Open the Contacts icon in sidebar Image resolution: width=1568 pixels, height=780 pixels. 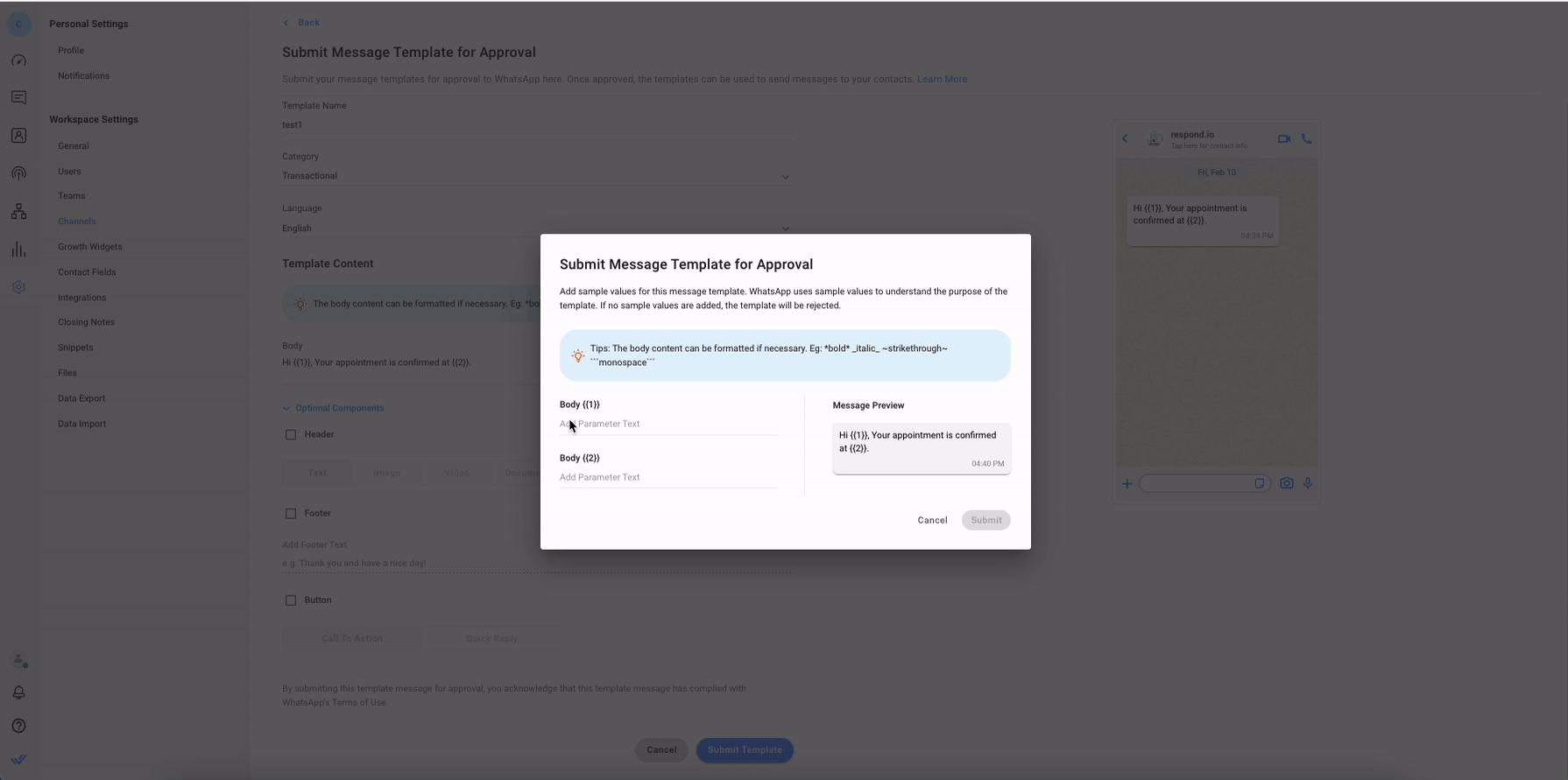(x=18, y=136)
